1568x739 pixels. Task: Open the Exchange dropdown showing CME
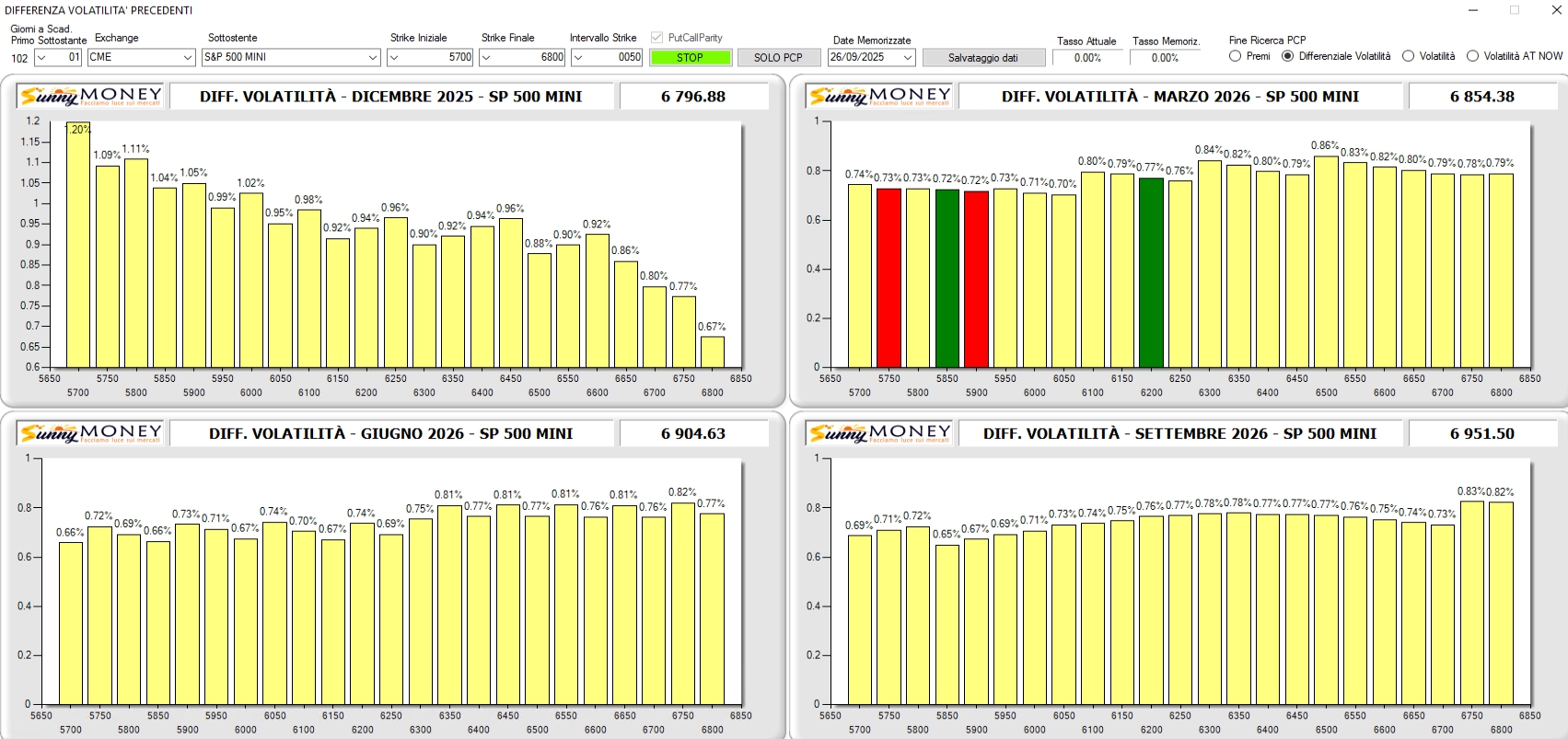pyautogui.click(x=187, y=57)
